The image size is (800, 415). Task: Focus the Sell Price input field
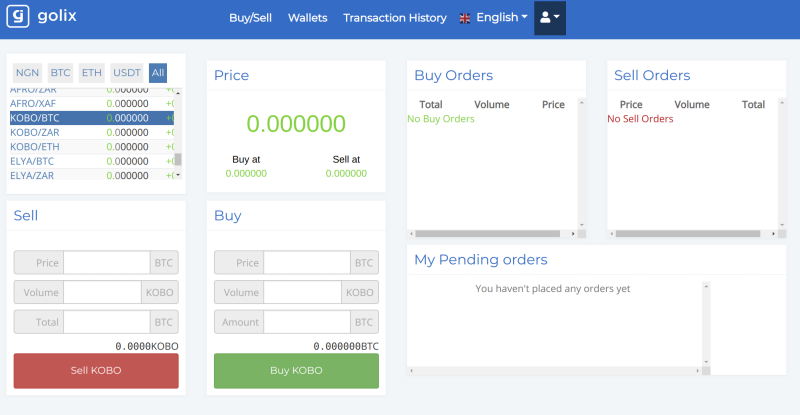tap(107, 263)
